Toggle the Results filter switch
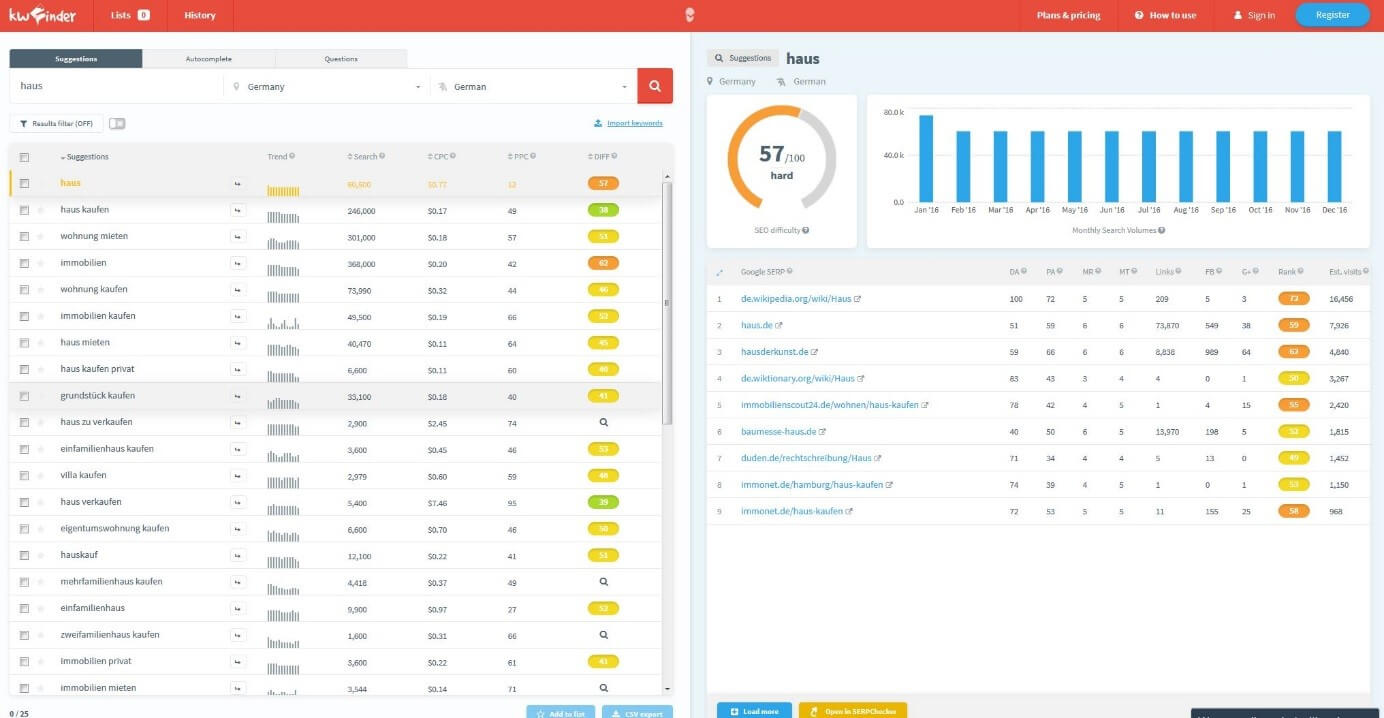This screenshot has width=1384, height=718. (117, 124)
